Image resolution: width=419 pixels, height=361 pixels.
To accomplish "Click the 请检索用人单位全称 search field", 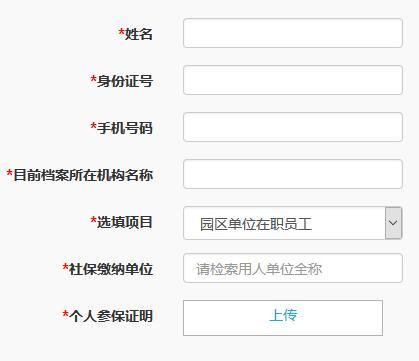I will click(293, 268).
